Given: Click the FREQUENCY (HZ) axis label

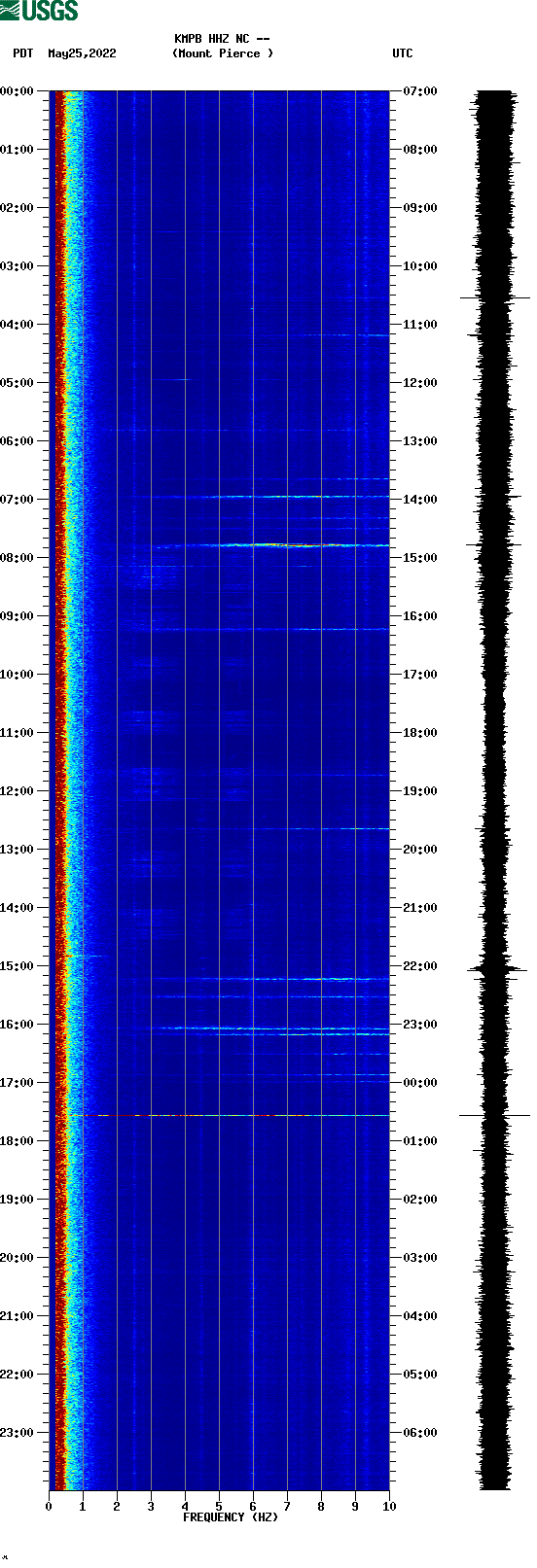Looking at the screenshot, I should click(231, 1517).
